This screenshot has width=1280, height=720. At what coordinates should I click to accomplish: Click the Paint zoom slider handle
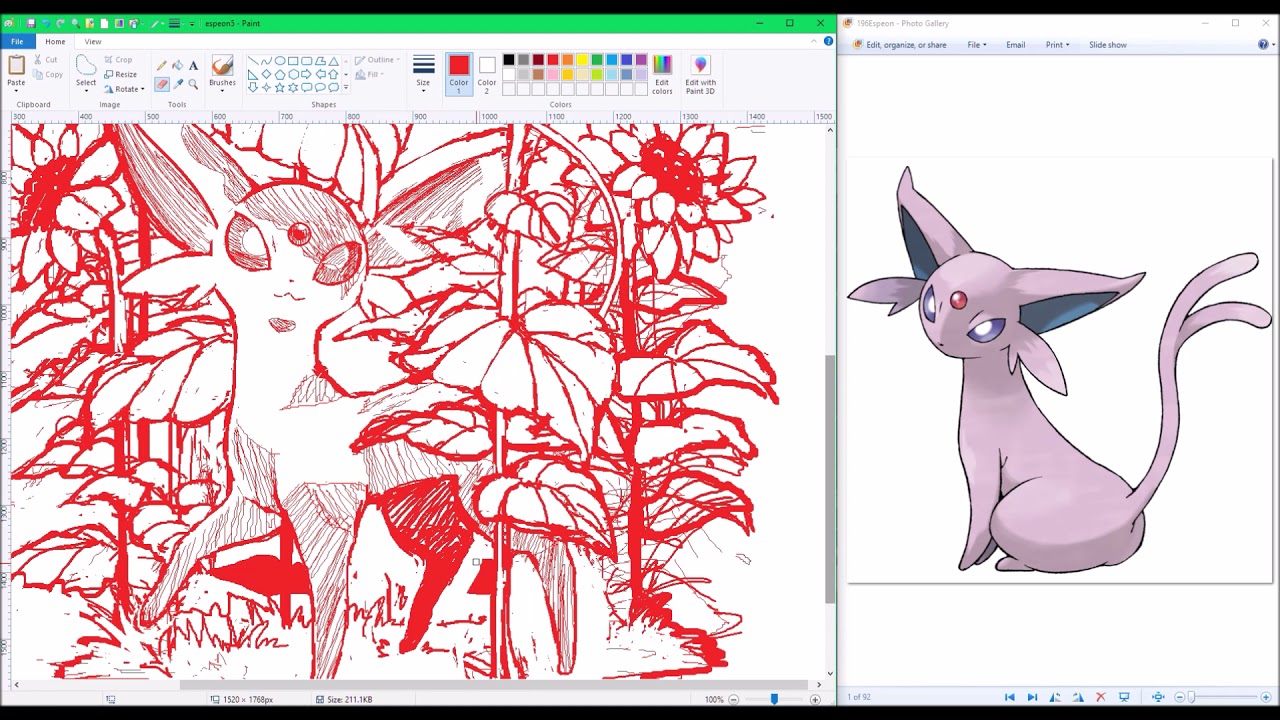point(774,699)
